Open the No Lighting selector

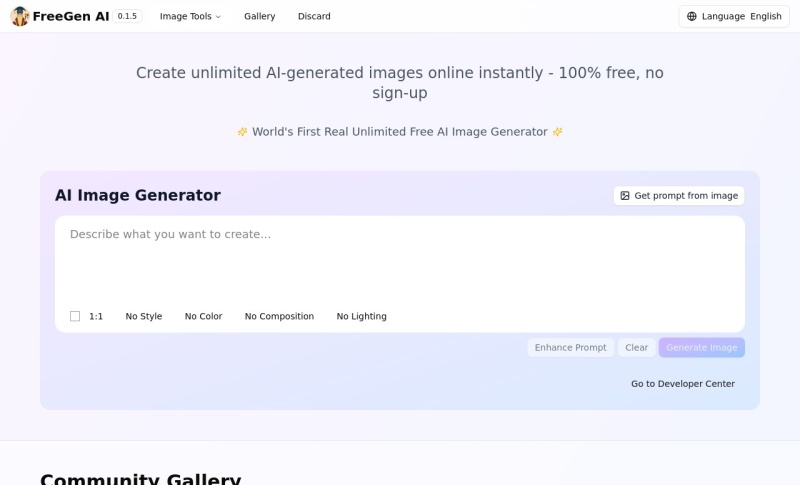tap(362, 316)
